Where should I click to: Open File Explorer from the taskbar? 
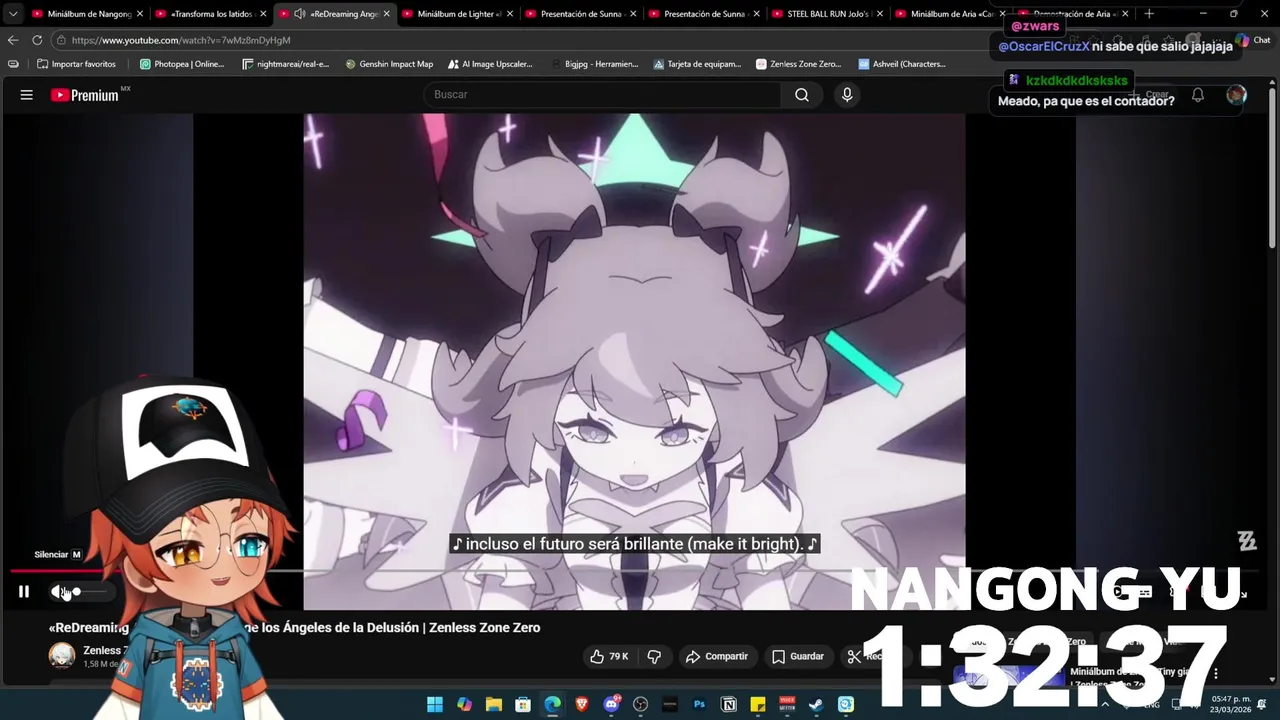(494, 705)
